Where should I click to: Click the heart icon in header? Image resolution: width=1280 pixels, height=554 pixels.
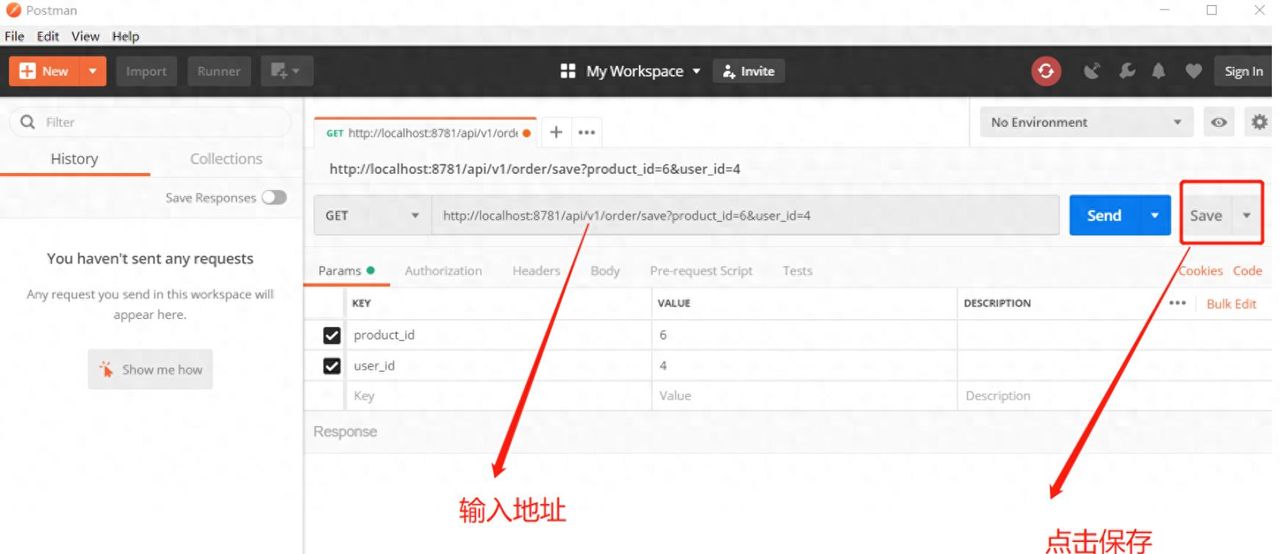1193,71
